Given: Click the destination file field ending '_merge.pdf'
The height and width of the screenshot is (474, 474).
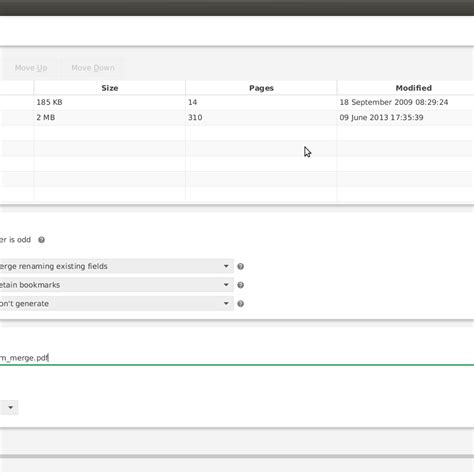Looking at the screenshot, I should (x=237, y=358).
